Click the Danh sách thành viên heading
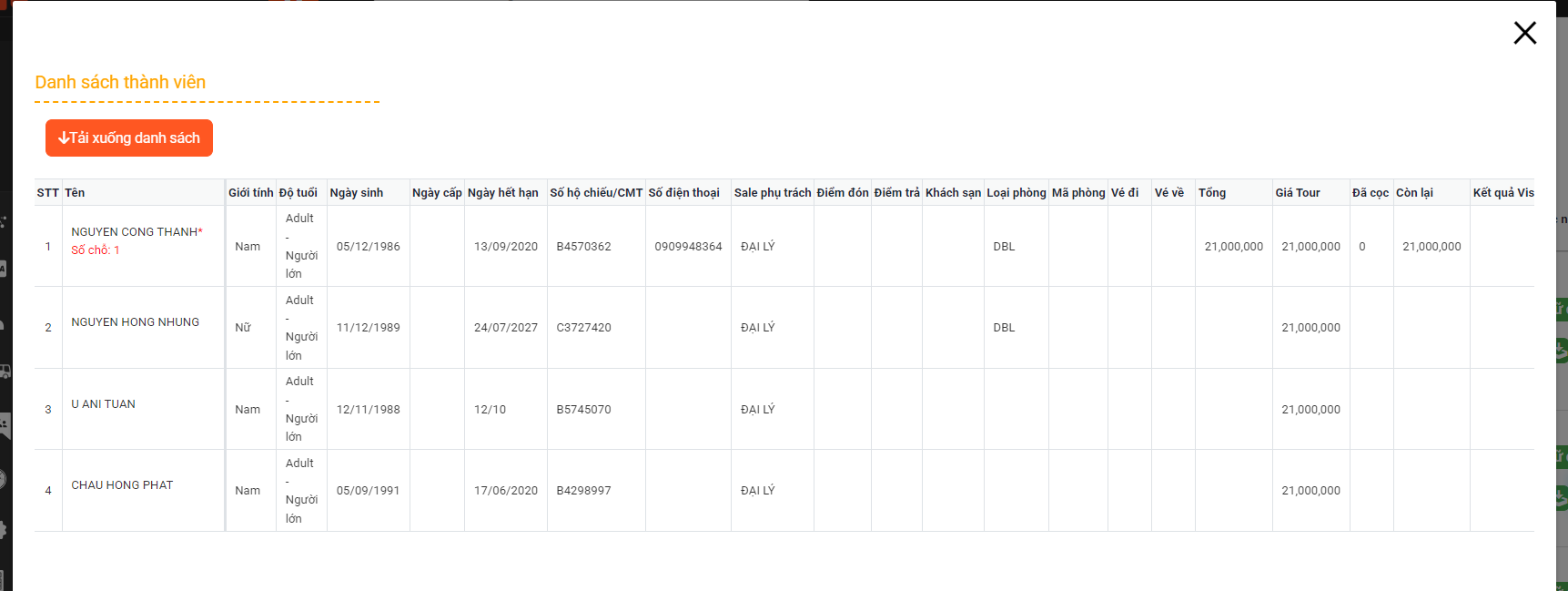The width and height of the screenshot is (1568, 591). click(x=120, y=82)
